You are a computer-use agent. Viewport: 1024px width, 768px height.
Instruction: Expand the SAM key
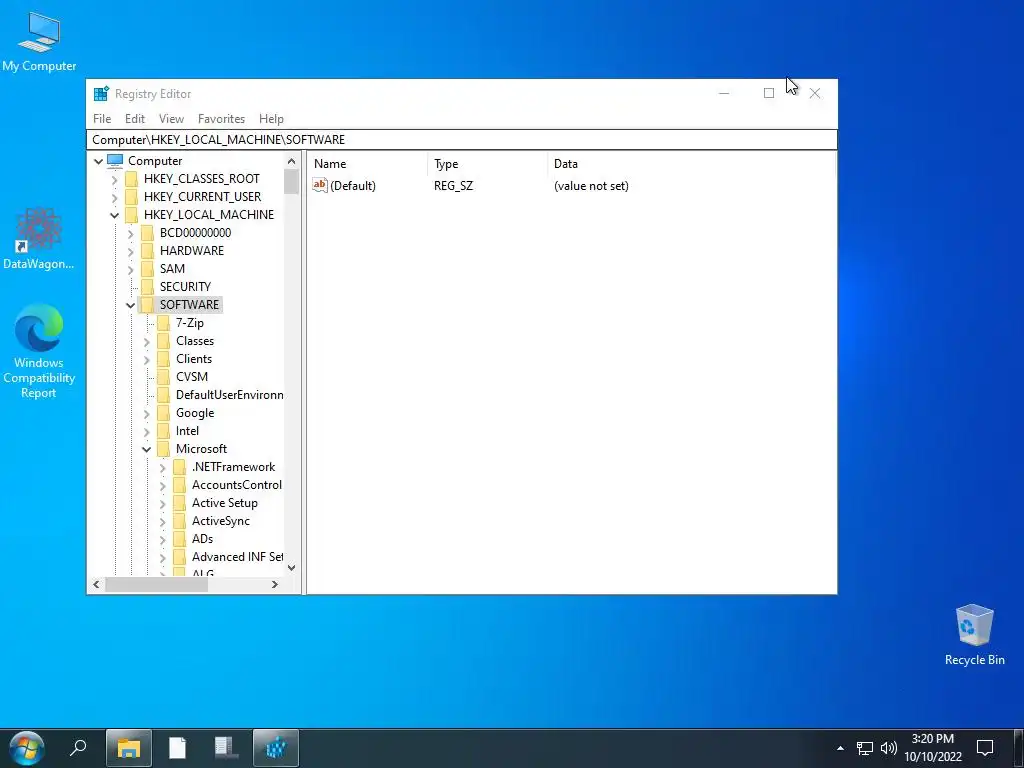click(x=131, y=269)
